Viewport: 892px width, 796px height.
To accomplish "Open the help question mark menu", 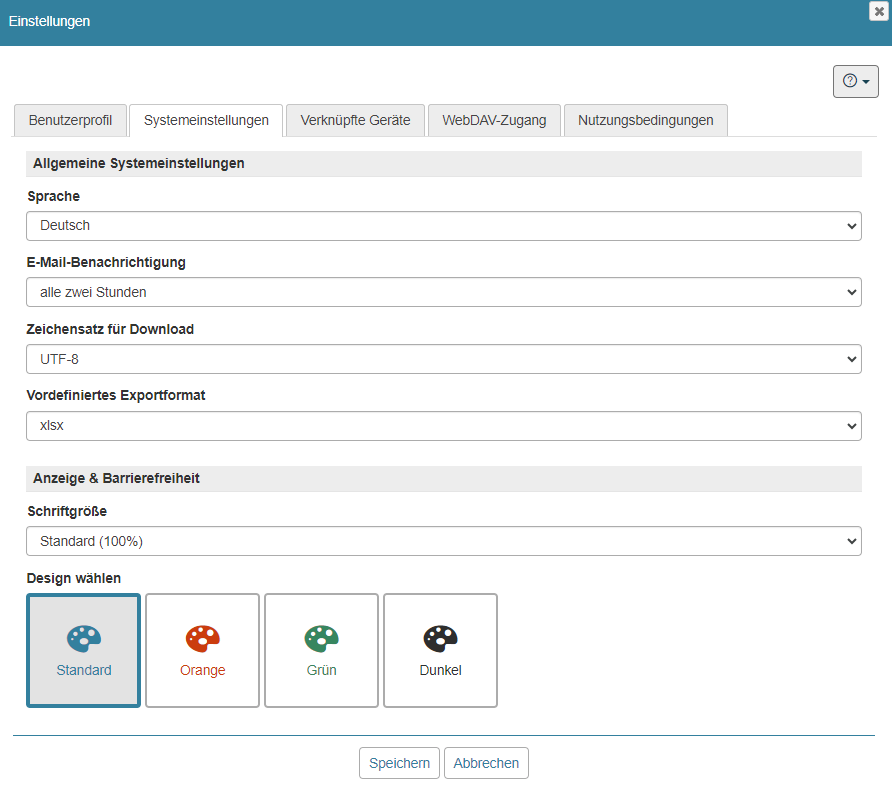I will pos(855,81).
